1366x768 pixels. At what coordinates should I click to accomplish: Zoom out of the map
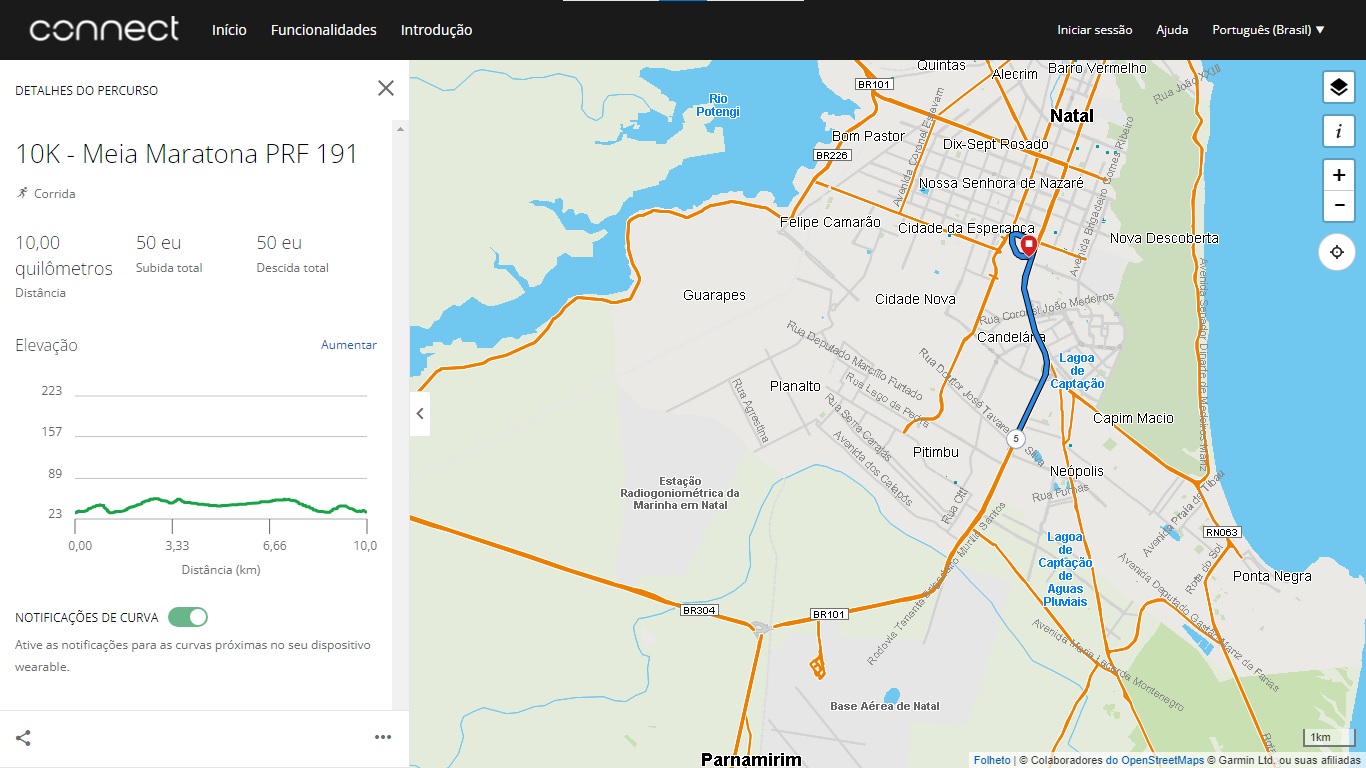1338,207
